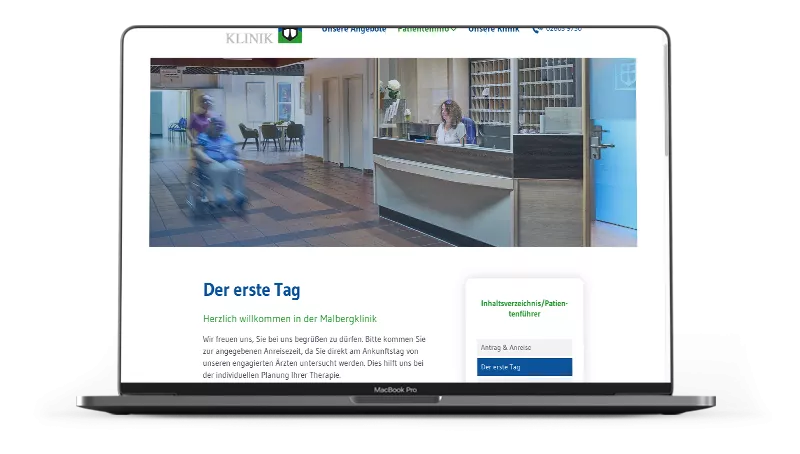Click the reception hero image
Image resolution: width=800 pixels, height=454 pixels.
(x=393, y=152)
